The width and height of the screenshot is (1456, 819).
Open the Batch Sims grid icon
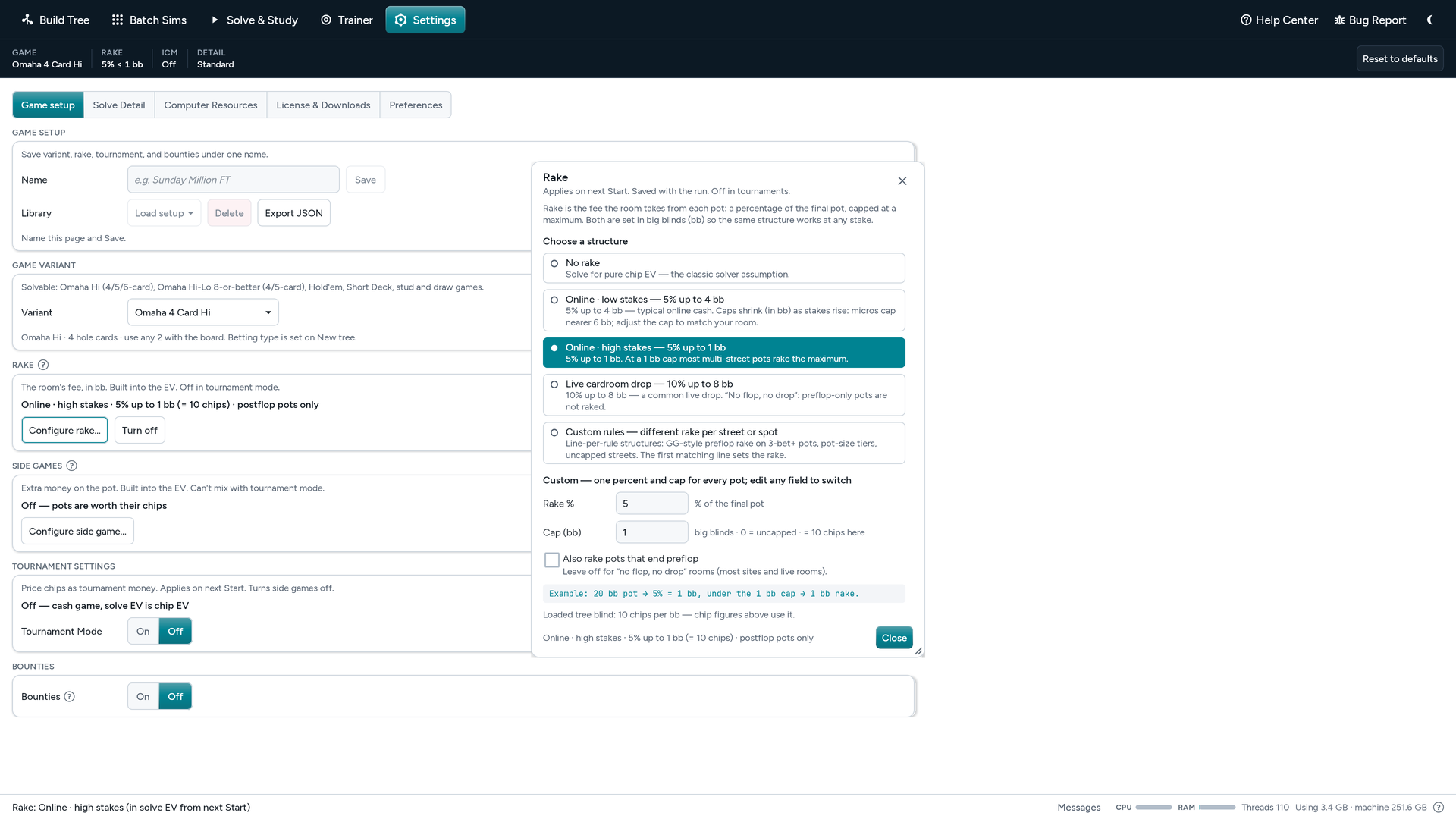(118, 20)
